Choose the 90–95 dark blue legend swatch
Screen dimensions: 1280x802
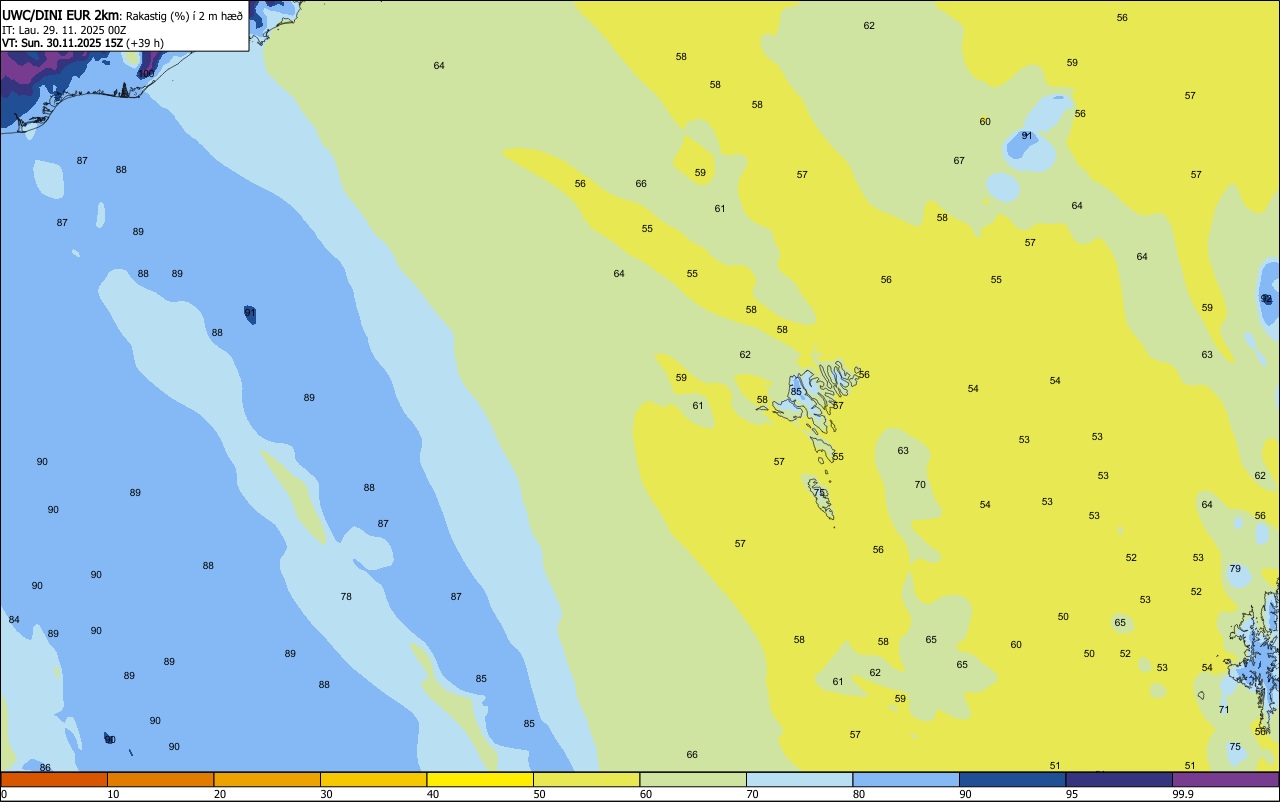(1012, 779)
